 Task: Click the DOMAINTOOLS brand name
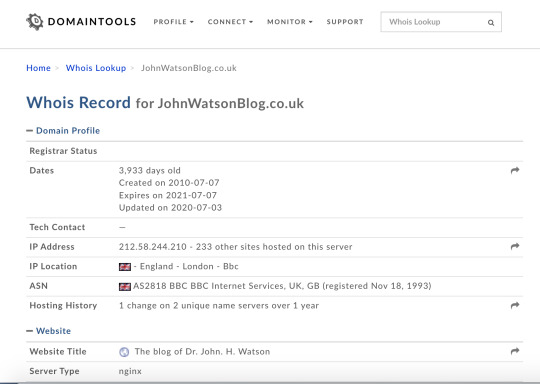coord(92,22)
